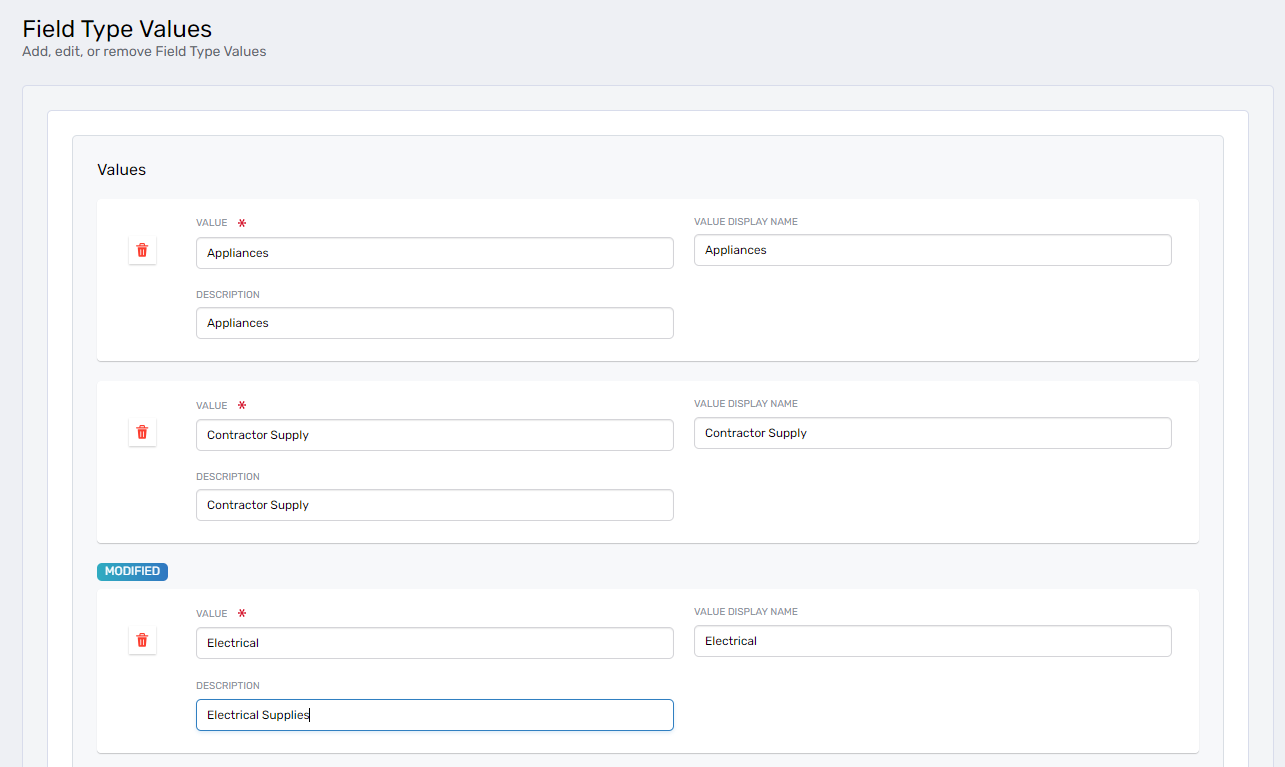Click Value Display Name label above Appliances
The height and width of the screenshot is (767, 1285).
pos(745,222)
